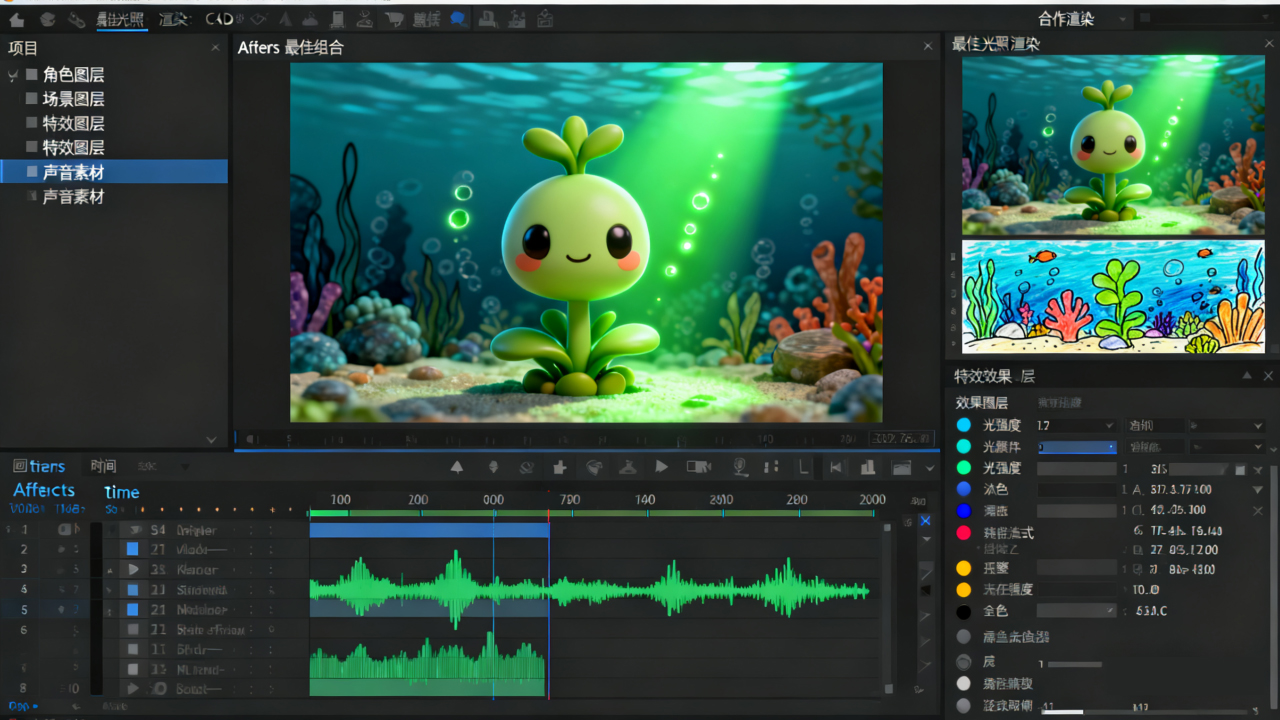Click the microphone icon in timeline toolbar

click(x=740, y=467)
